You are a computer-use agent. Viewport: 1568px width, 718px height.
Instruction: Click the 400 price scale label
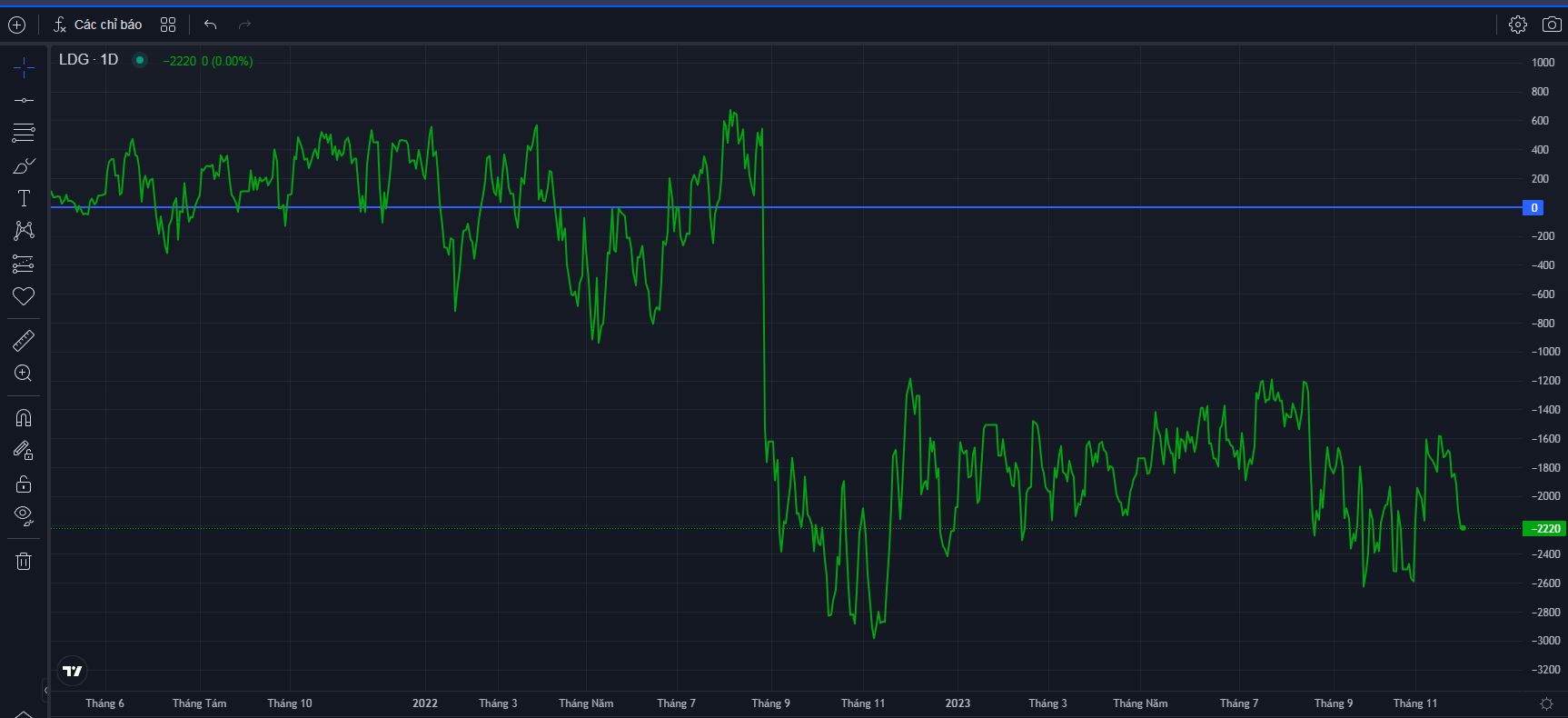[x=1540, y=150]
